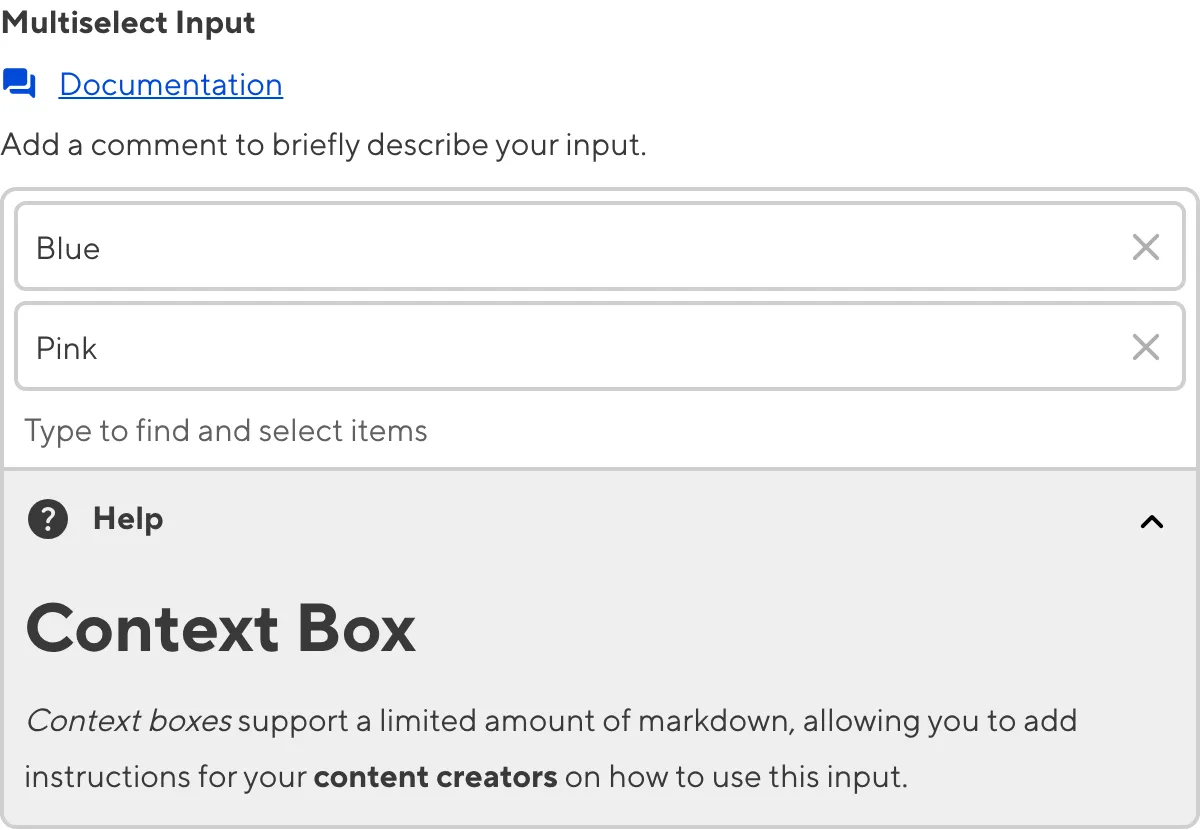Focus the 'Type to find and select items' field
Screen dimensions: 1200x830
[600, 431]
